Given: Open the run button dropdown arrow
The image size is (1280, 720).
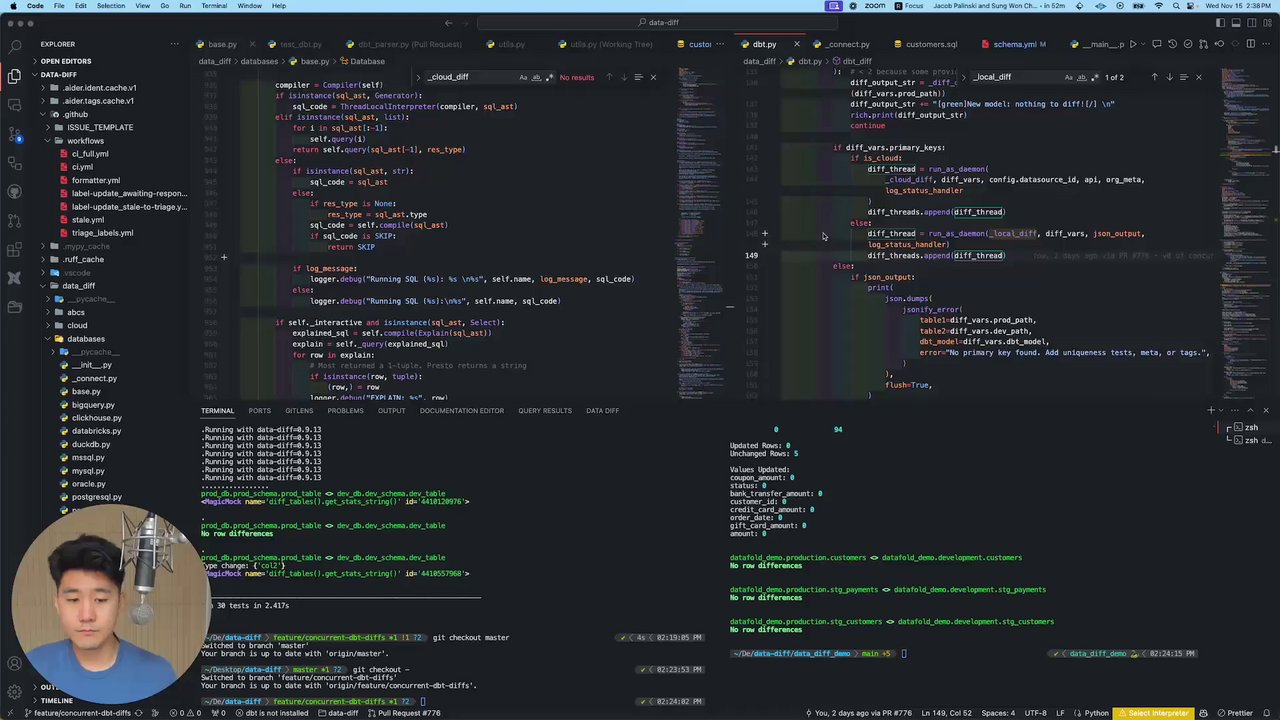Looking at the screenshot, I should (1144, 44).
